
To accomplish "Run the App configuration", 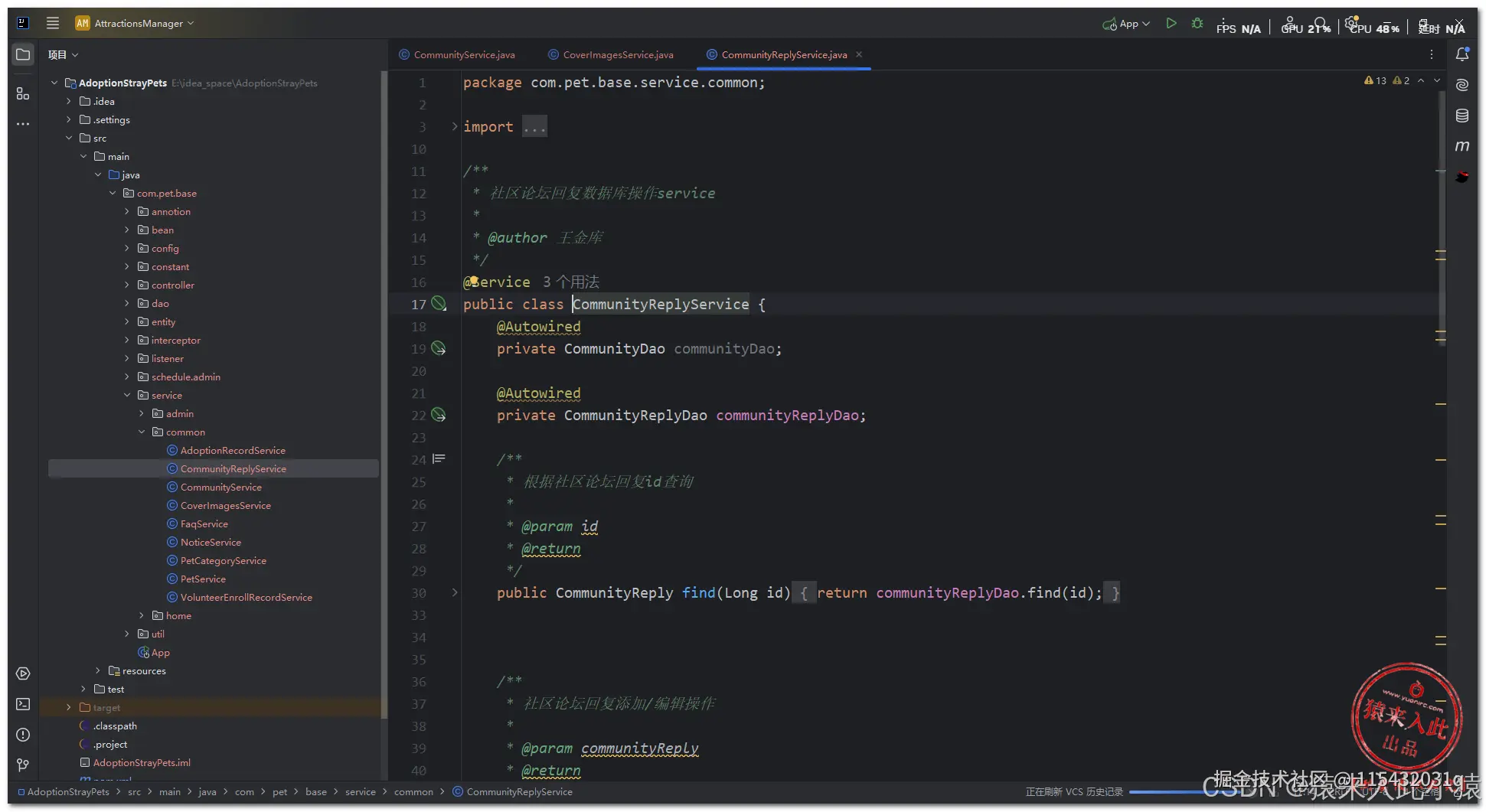I will click(1171, 24).
